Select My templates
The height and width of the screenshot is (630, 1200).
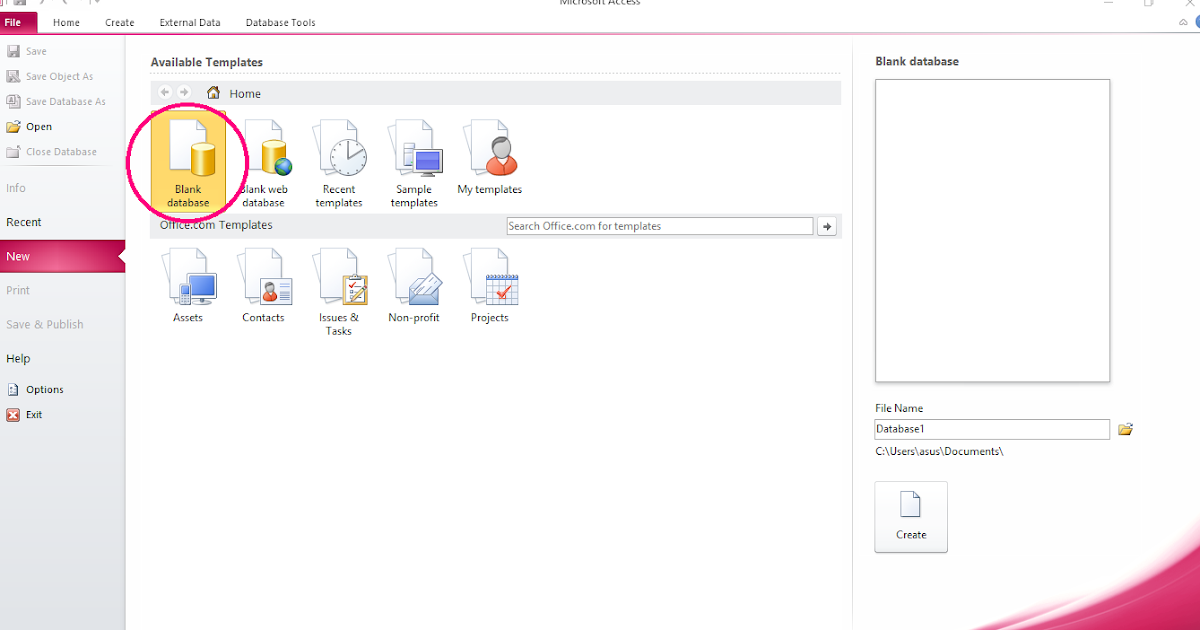[489, 160]
